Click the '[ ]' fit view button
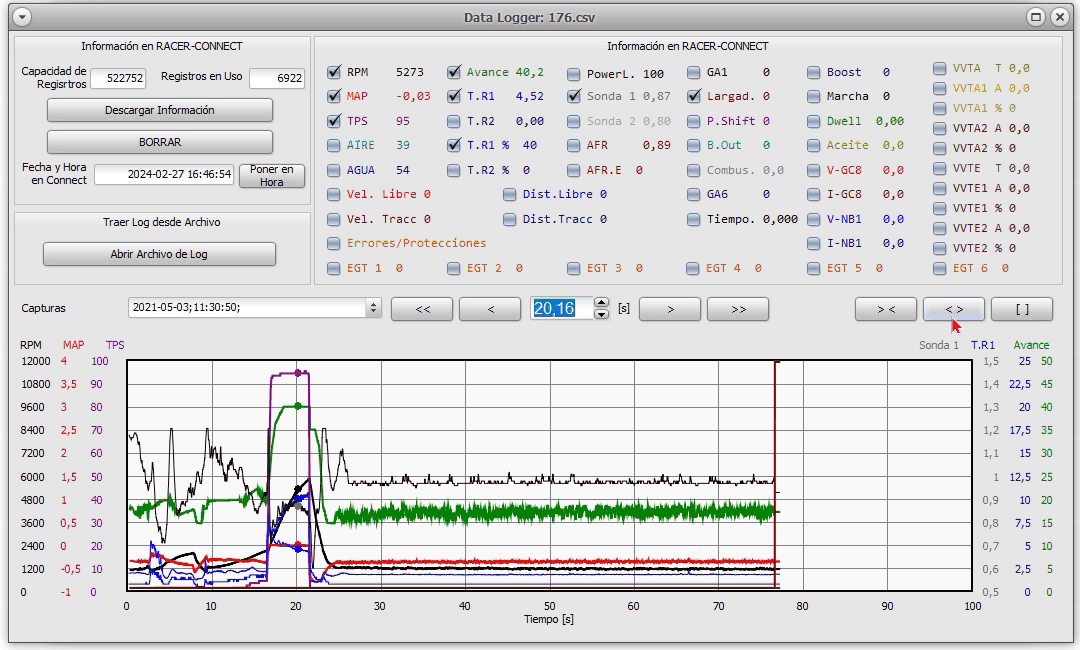Screen dimensions: 1080x650 coord(1022,309)
